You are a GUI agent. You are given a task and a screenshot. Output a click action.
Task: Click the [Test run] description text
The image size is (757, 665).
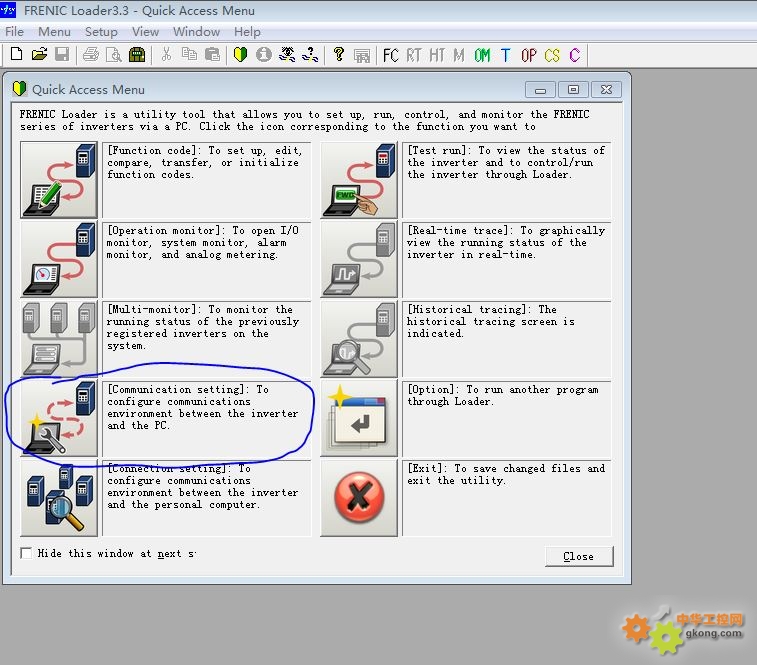pyautogui.click(x=506, y=163)
